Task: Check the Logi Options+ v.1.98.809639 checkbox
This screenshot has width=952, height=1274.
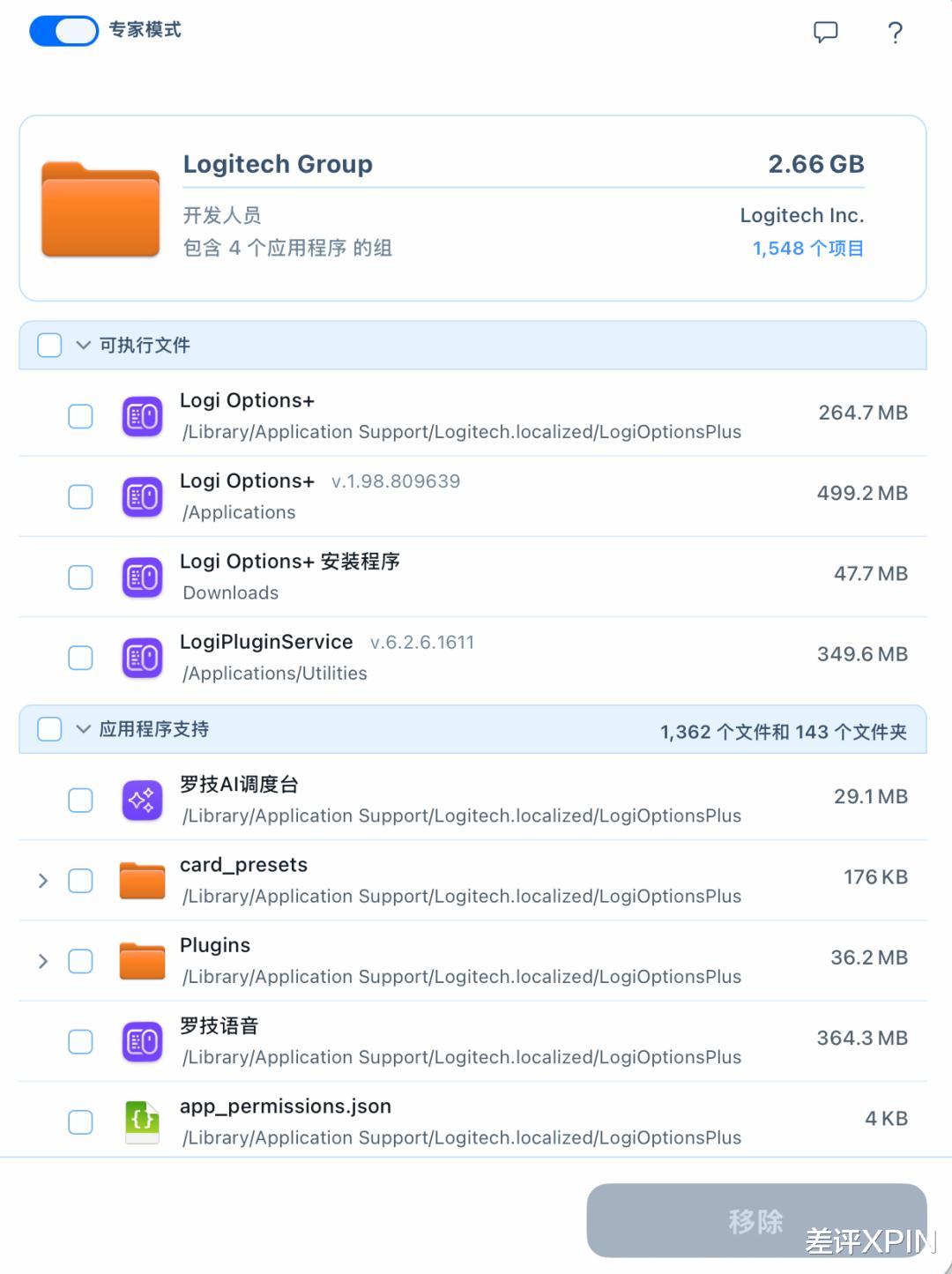Action: [x=80, y=496]
